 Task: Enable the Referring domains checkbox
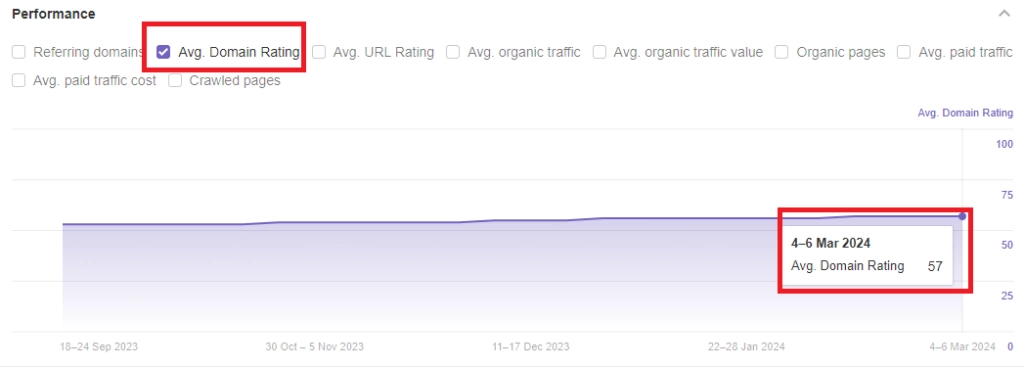tap(19, 52)
